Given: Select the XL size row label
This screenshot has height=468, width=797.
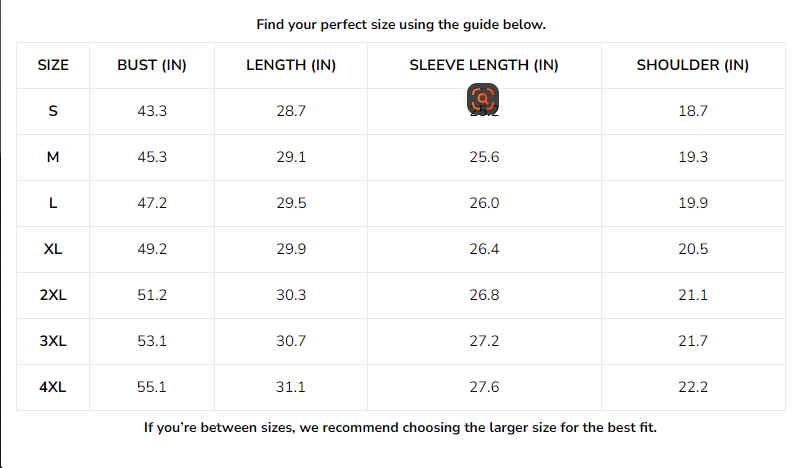Looking at the screenshot, I should point(53,249).
